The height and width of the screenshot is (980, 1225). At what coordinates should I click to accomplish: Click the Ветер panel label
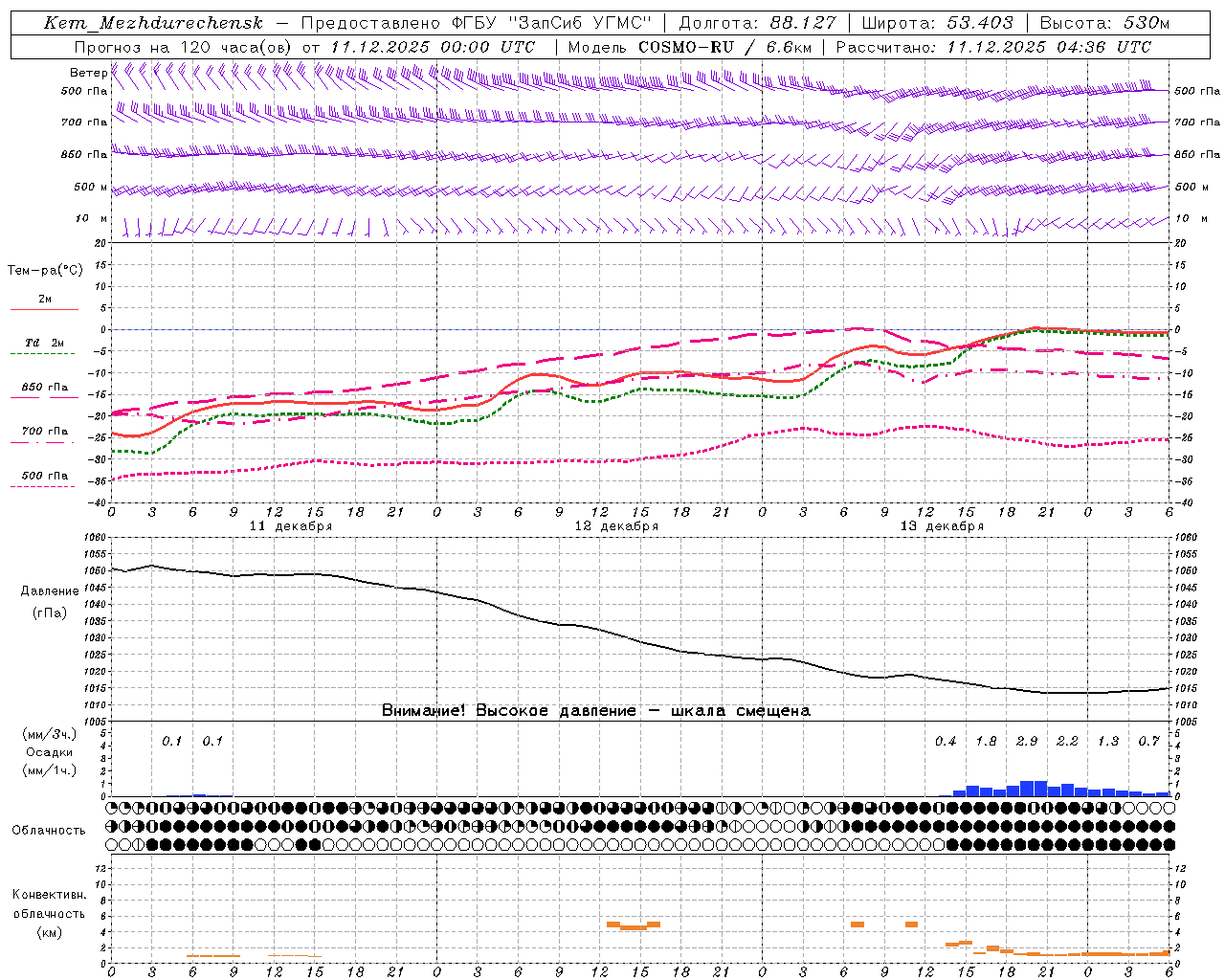pyautogui.click(x=89, y=73)
